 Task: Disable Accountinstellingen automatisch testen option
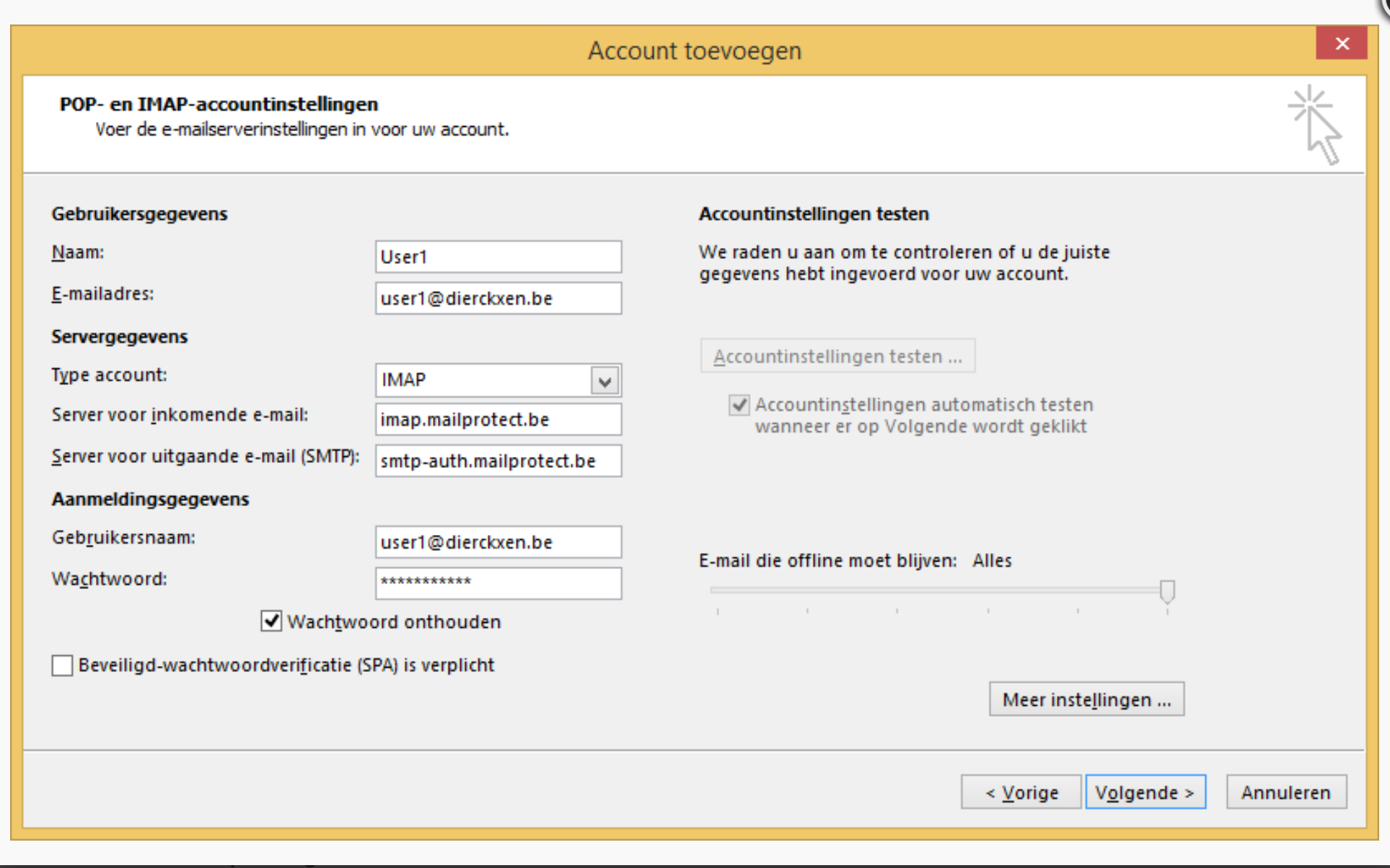pos(737,405)
